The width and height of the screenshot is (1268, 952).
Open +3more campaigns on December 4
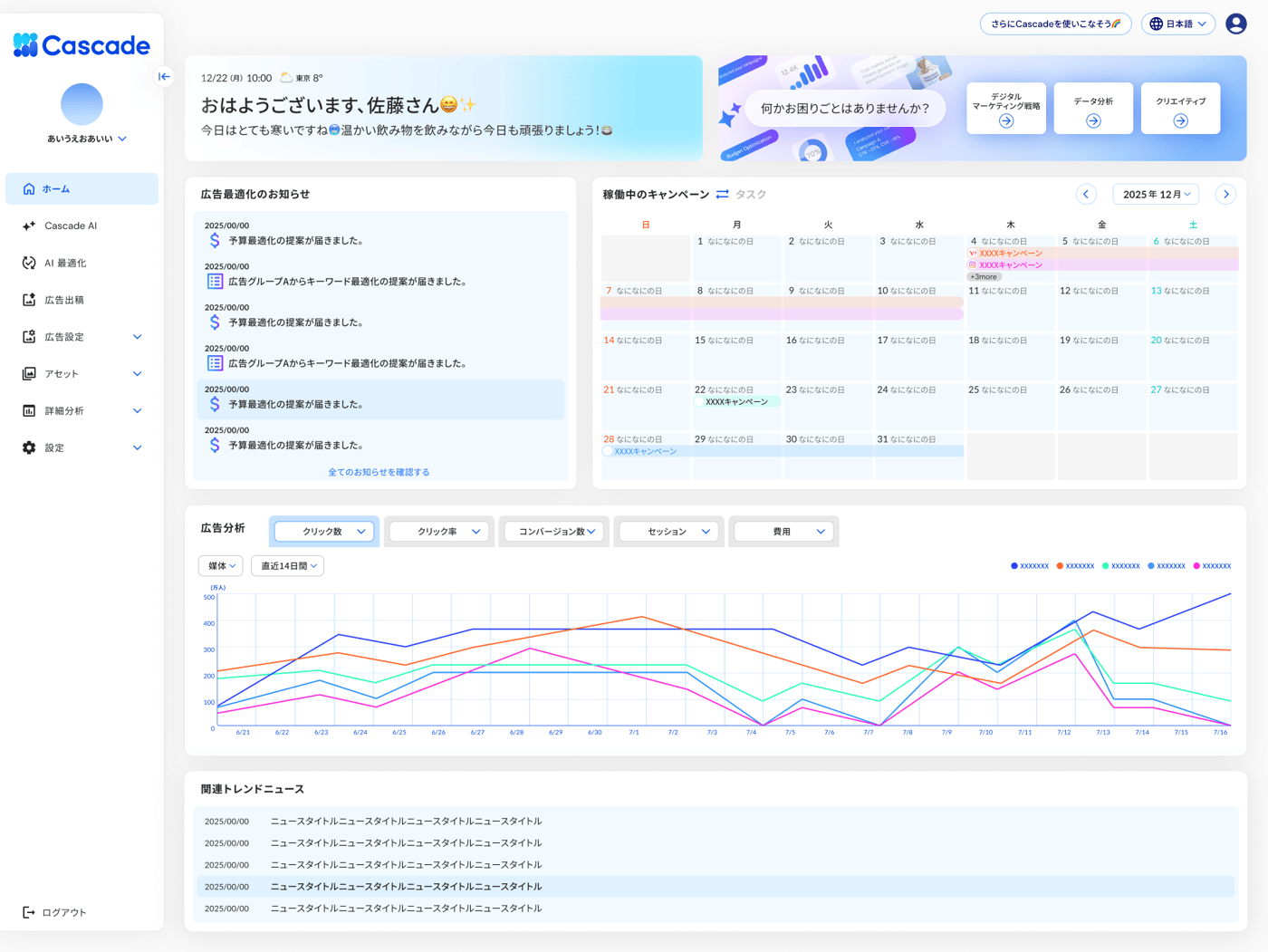pos(984,277)
